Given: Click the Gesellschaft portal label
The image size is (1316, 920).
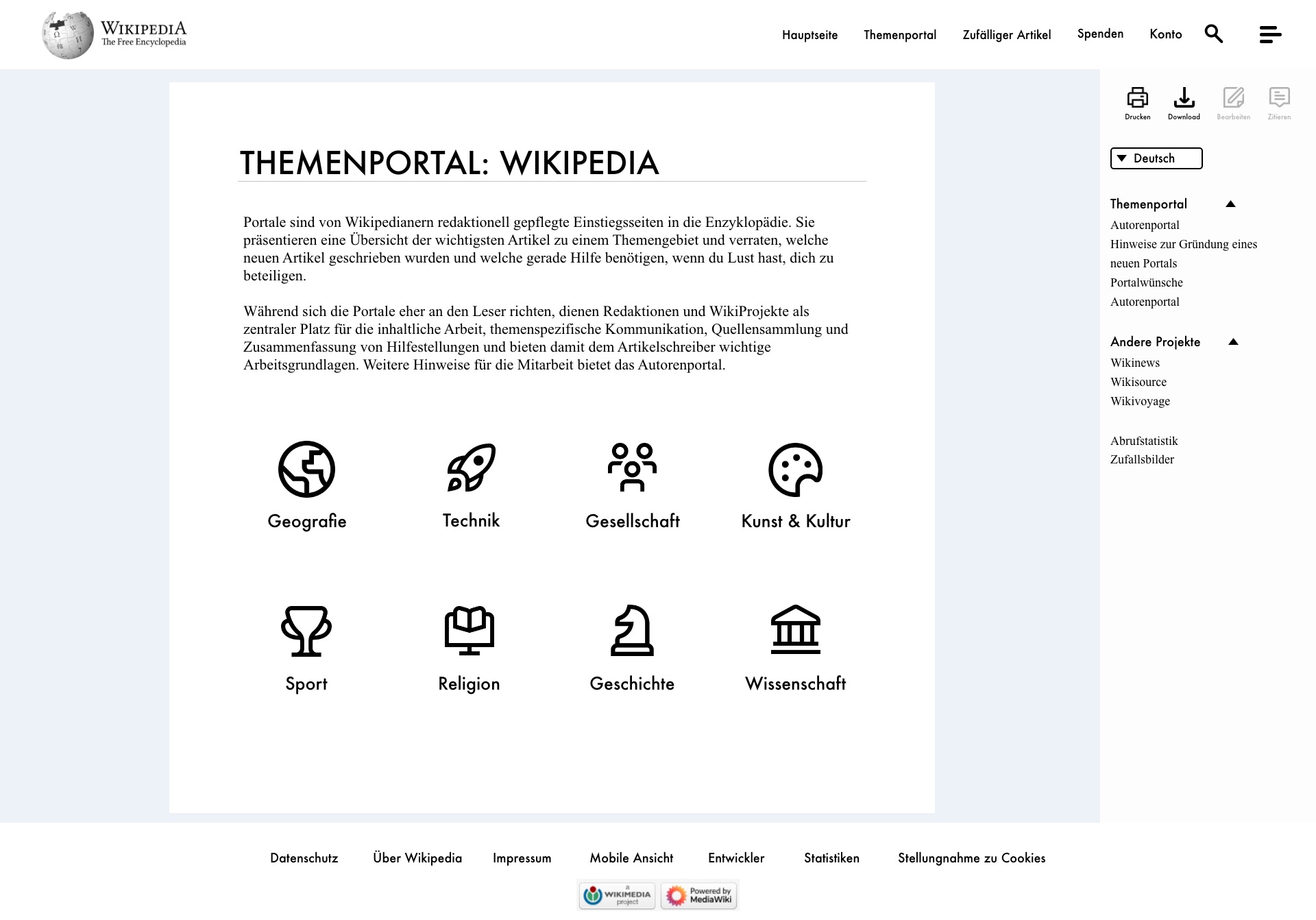Looking at the screenshot, I should 633,521.
